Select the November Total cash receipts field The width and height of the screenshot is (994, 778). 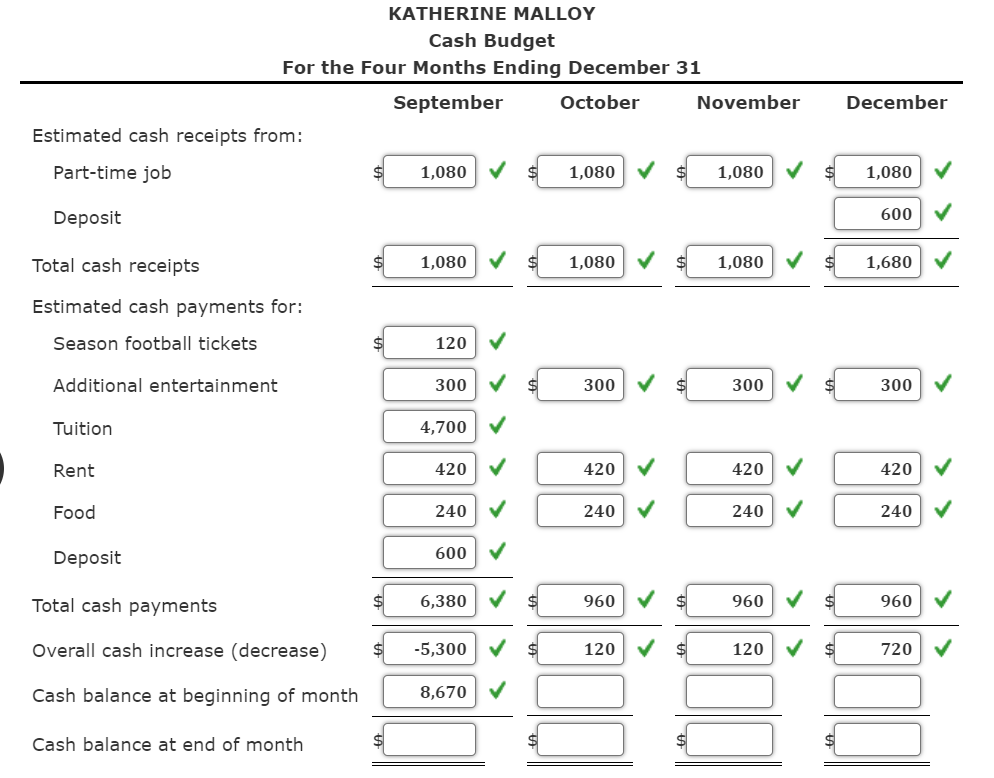[x=729, y=261]
